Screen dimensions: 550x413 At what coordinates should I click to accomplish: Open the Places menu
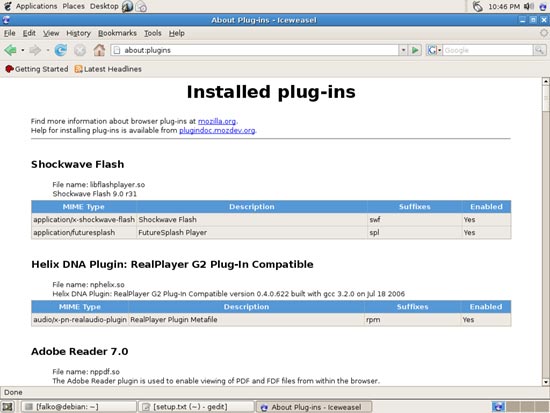(74, 6)
